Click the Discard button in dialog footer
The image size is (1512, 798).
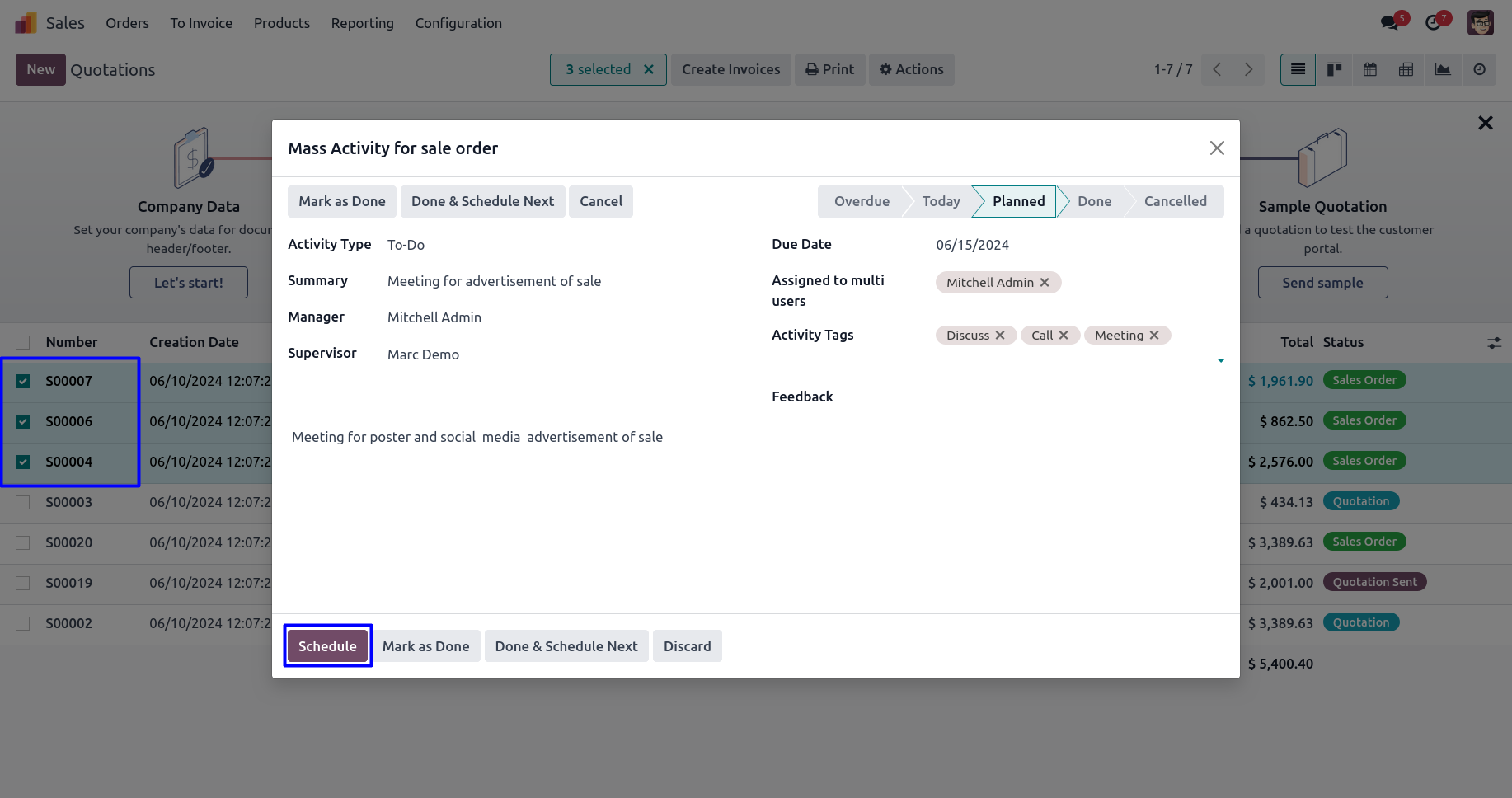point(687,646)
